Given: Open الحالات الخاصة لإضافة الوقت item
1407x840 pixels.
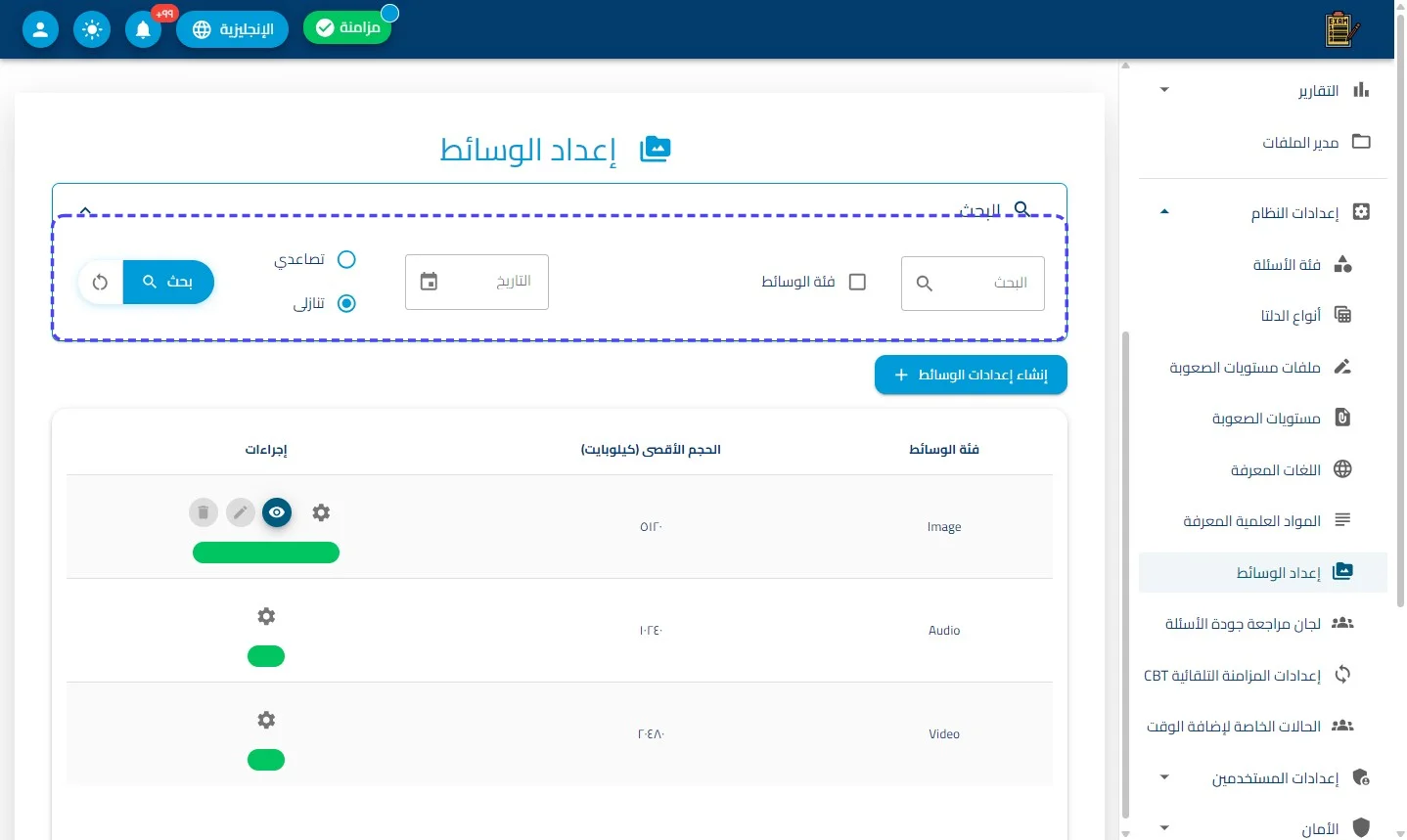Looking at the screenshot, I should (x=1263, y=726).
